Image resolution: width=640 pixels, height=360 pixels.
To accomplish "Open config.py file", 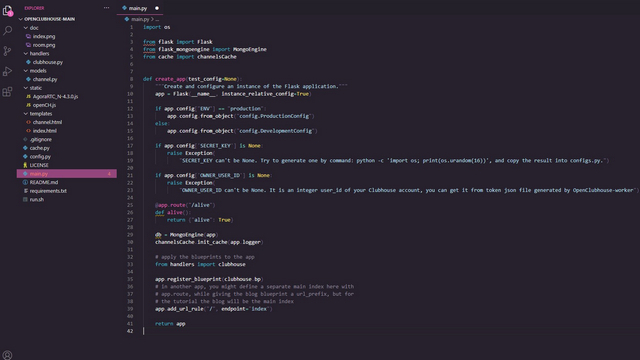I will pyautogui.click(x=40, y=156).
